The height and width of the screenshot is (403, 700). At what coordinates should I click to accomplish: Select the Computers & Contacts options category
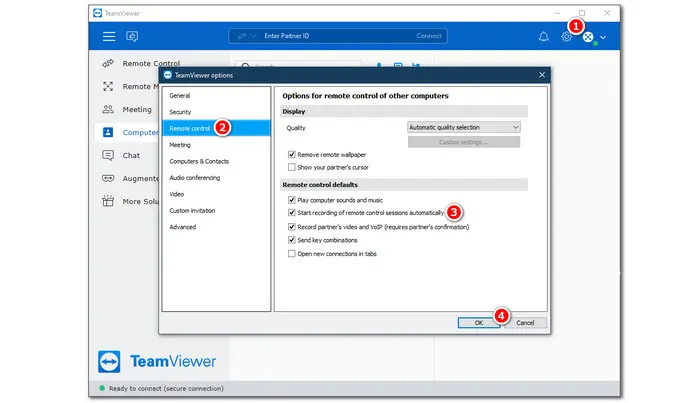click(x=216, y=161)
